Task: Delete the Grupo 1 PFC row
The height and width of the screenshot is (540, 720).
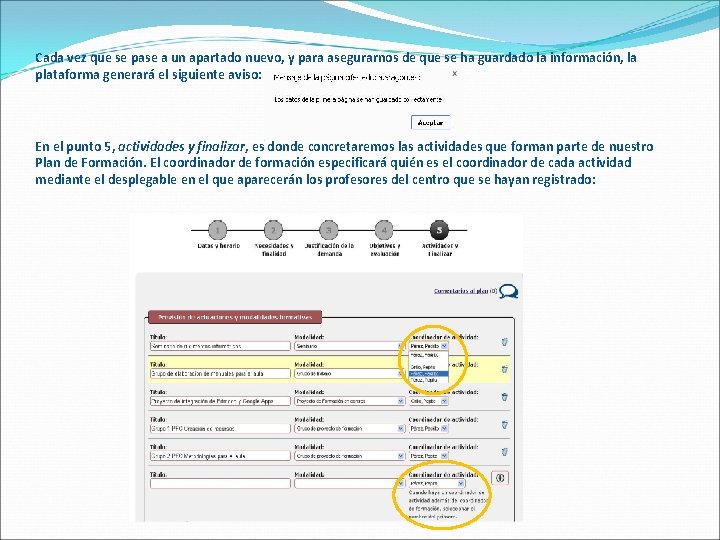Action: coord(504,425)
